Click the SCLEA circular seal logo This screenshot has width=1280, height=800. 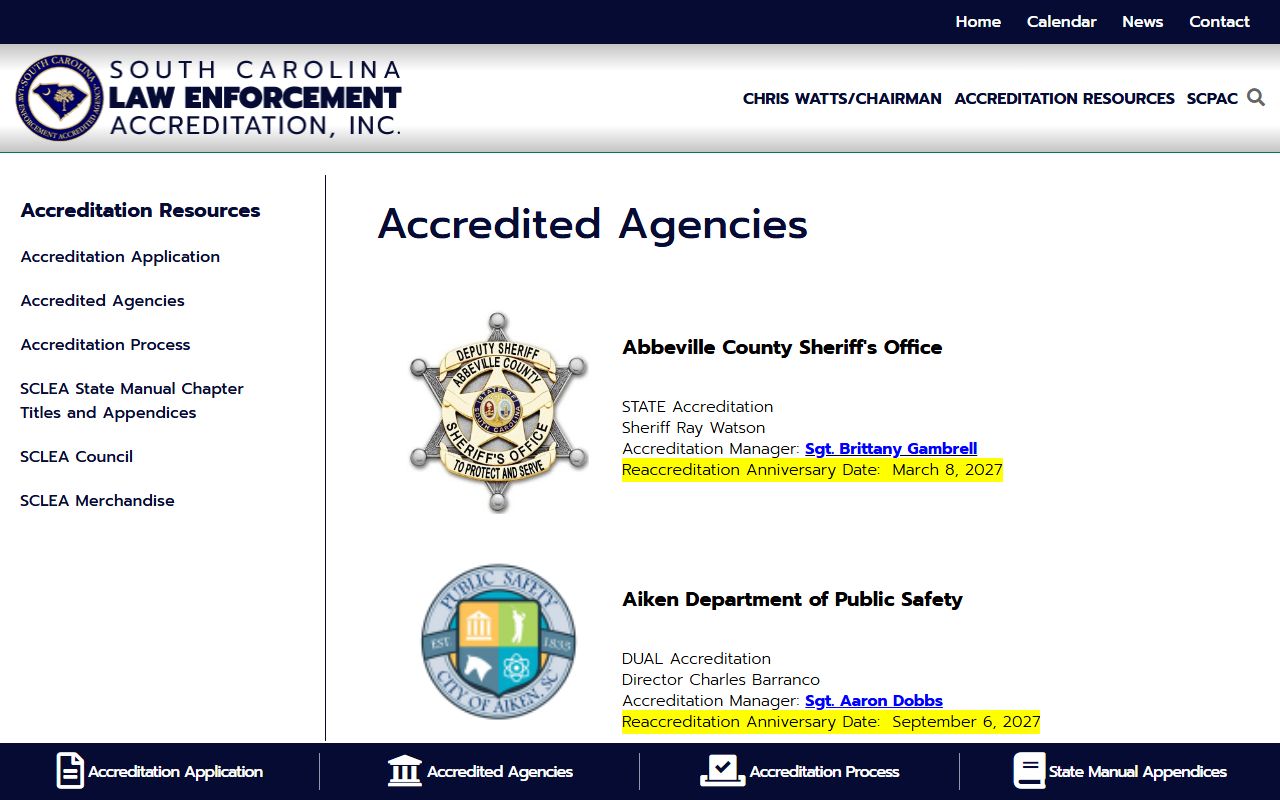pyautogui.click(x=59, y=97)
